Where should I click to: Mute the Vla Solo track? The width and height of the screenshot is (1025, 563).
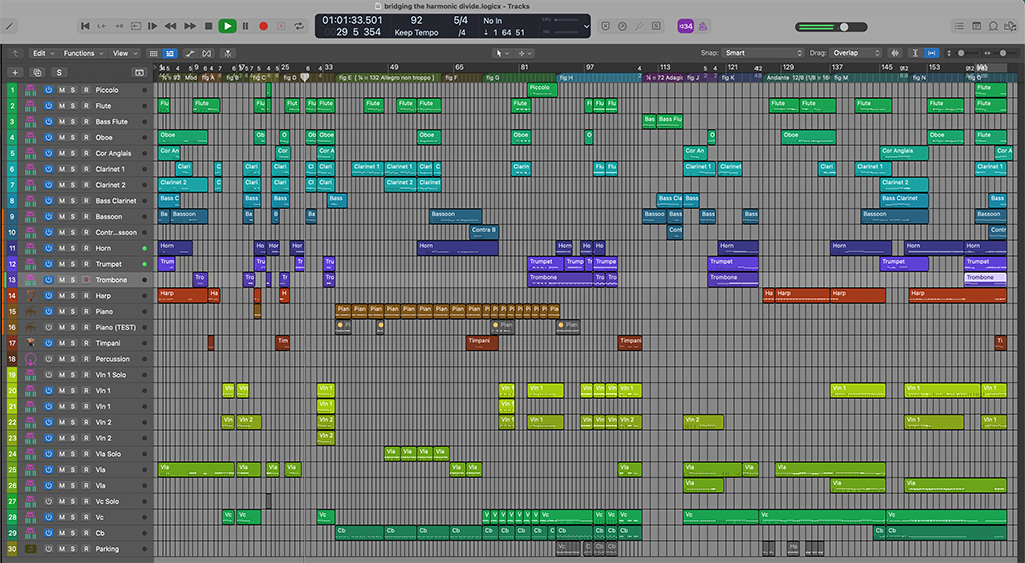click(61, 454)
